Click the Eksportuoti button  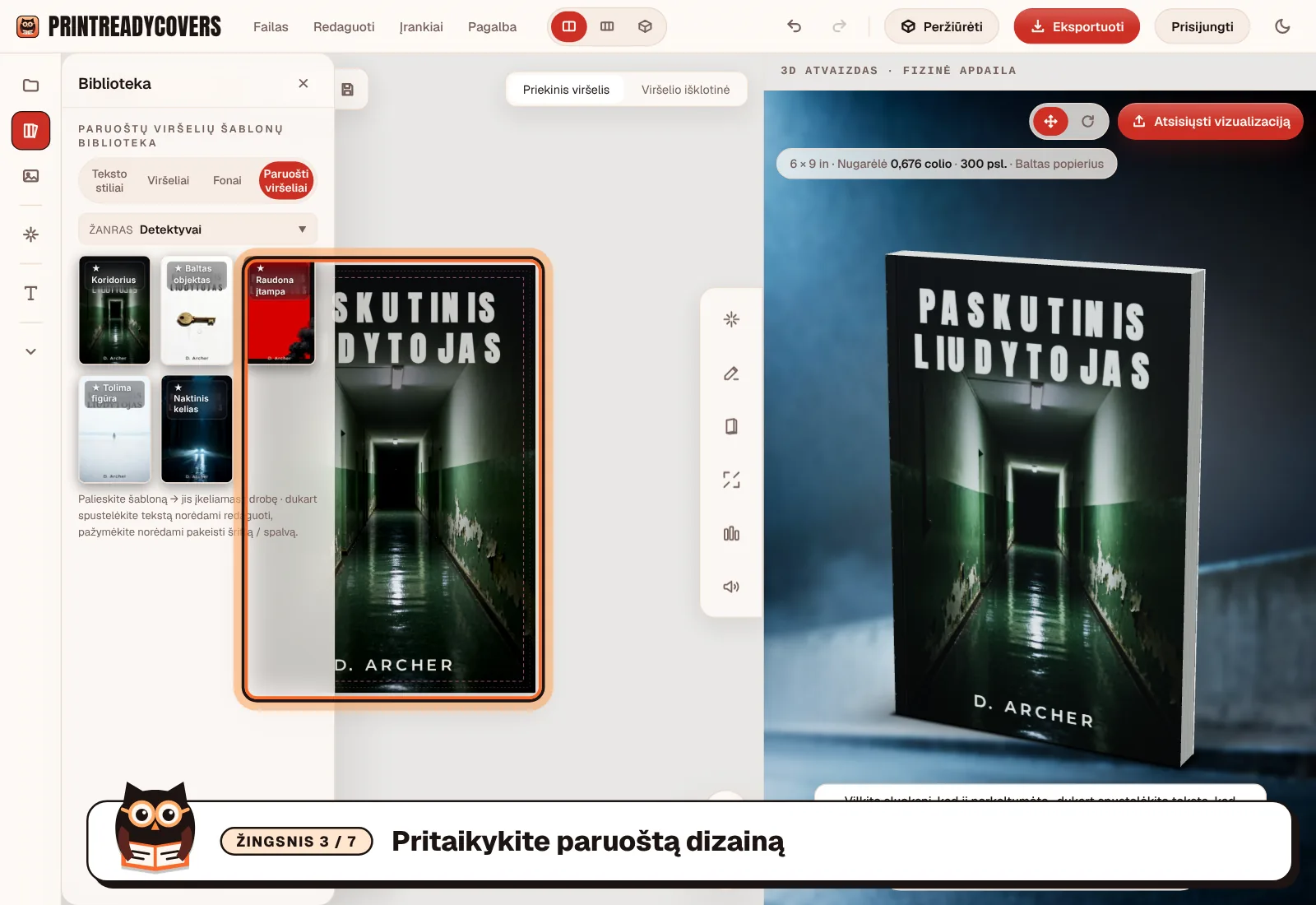coord(1077,26)
